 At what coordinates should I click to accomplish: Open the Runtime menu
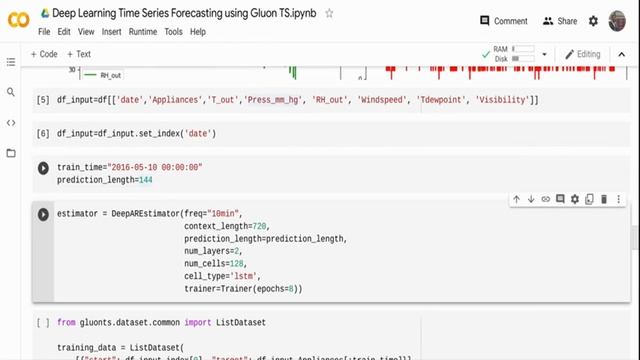[143, 32]
